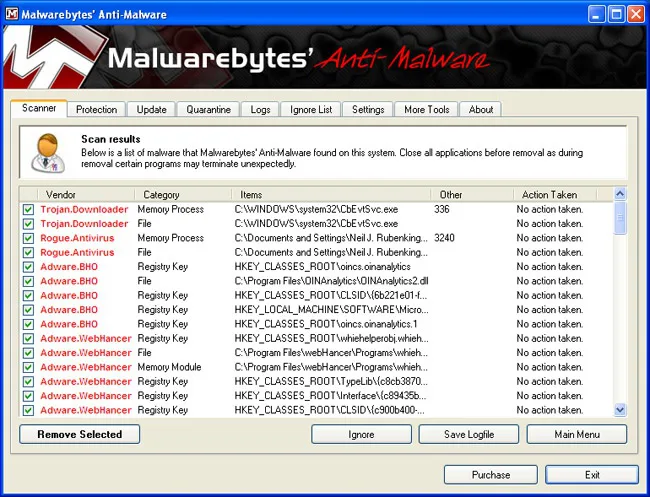Select the Rogue.Antivirus Memory Process vendor entry
650x497 pixels.
click(x=77, y=238)
